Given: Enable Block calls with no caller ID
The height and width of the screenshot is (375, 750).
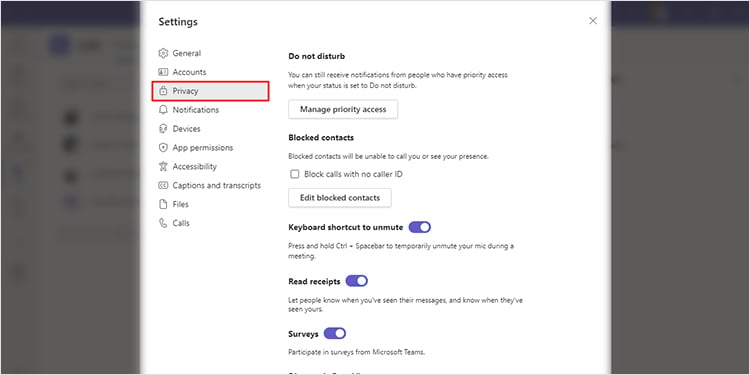Looking at the screenshot, I should (295, 174).
